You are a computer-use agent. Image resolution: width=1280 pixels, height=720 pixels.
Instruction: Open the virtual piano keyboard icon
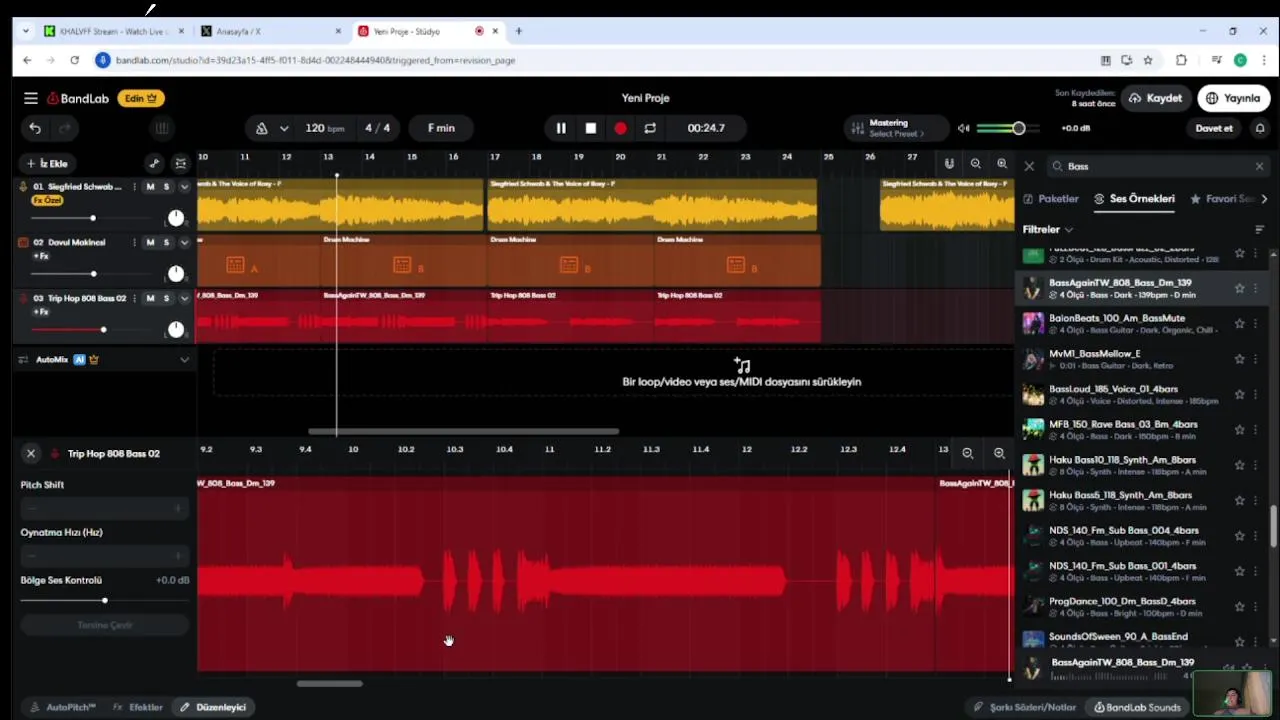point(162,128)
